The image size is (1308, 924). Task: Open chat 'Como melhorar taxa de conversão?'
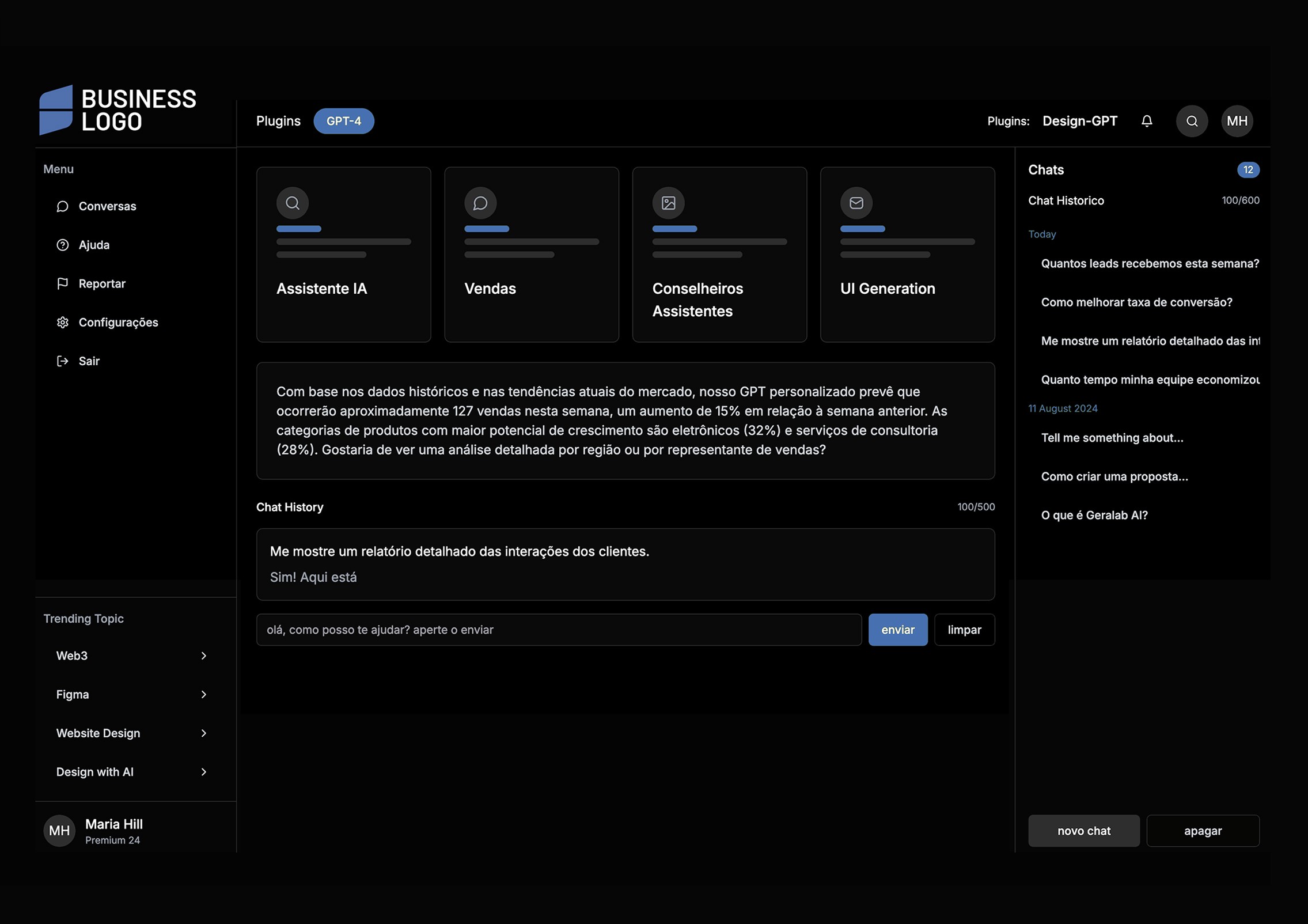[x=1136, y=302]
